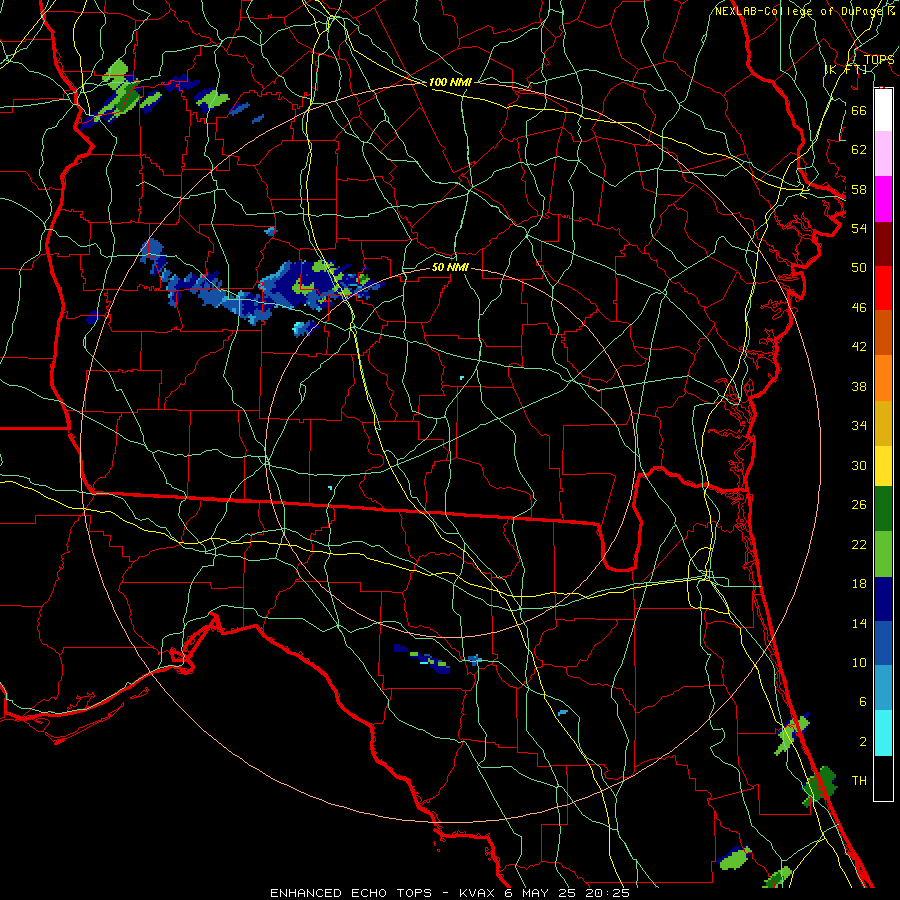Click the dark green legend swatch
900x900 pixels.
(883, 509)
